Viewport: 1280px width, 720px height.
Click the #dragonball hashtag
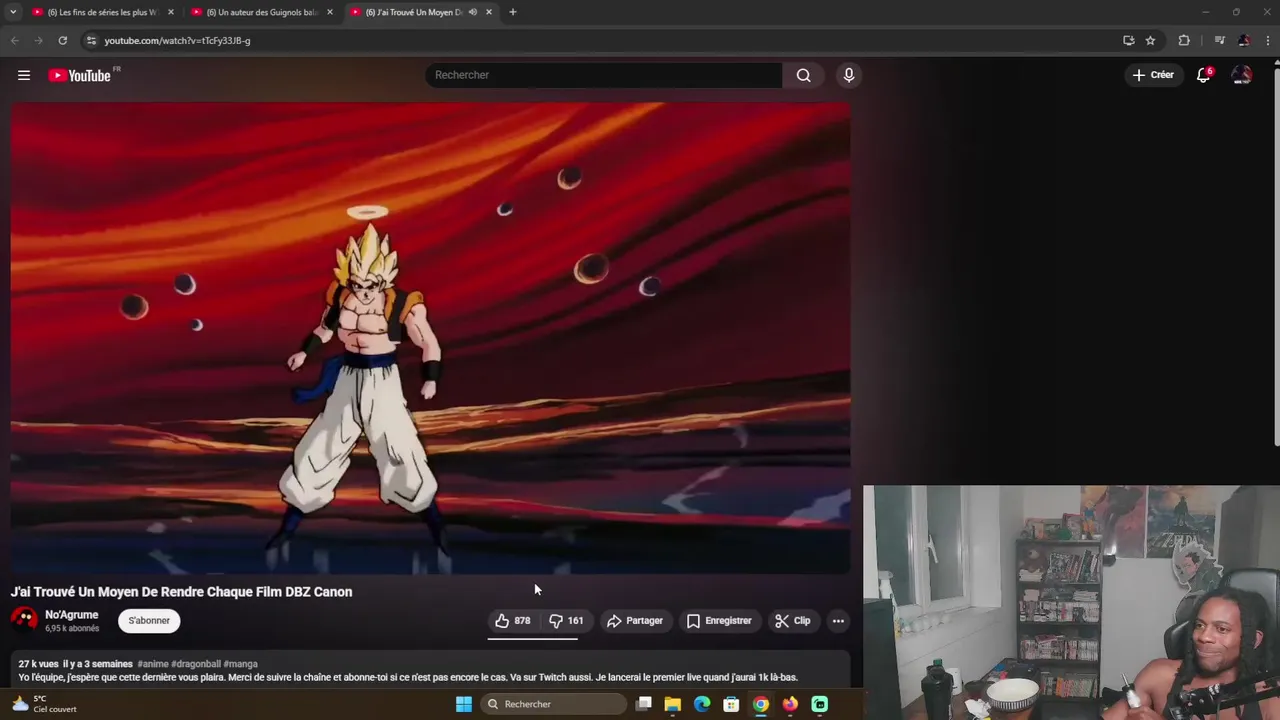coord(196,664)
